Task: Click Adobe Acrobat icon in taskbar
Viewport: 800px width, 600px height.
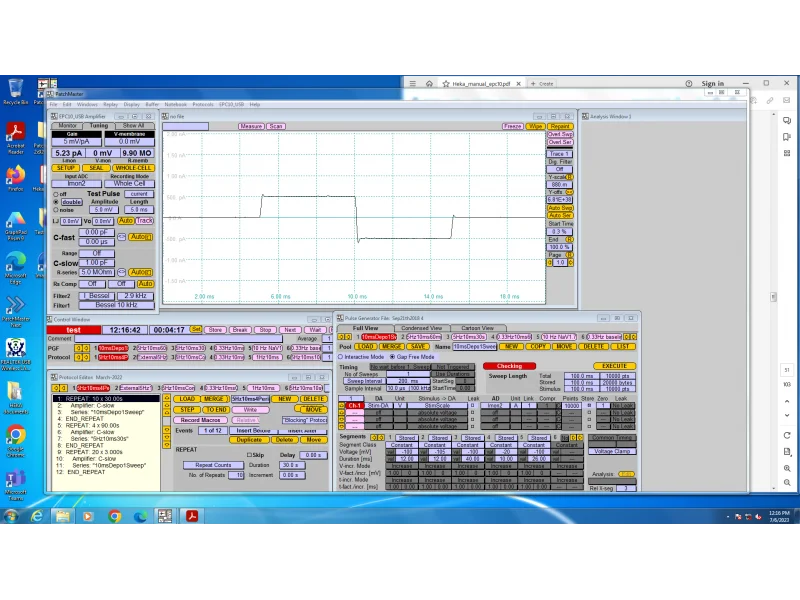Action: [190, 516]
